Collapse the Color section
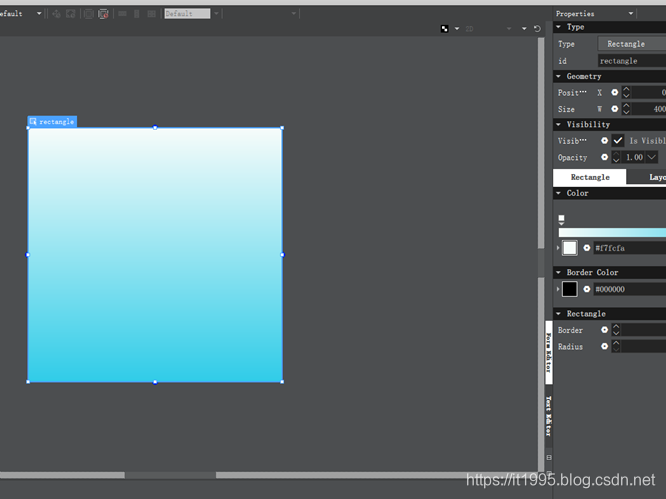 558,193
